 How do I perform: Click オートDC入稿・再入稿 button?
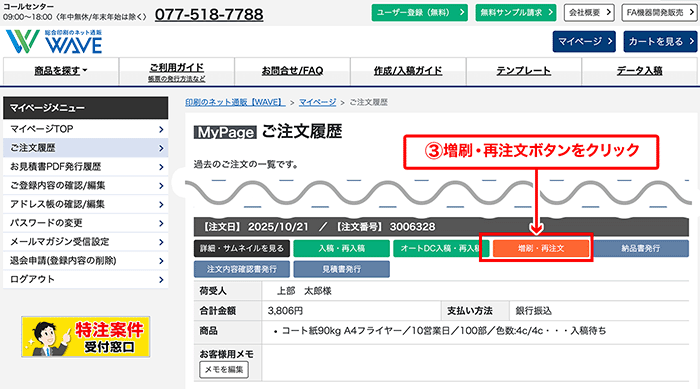[440, 248]
